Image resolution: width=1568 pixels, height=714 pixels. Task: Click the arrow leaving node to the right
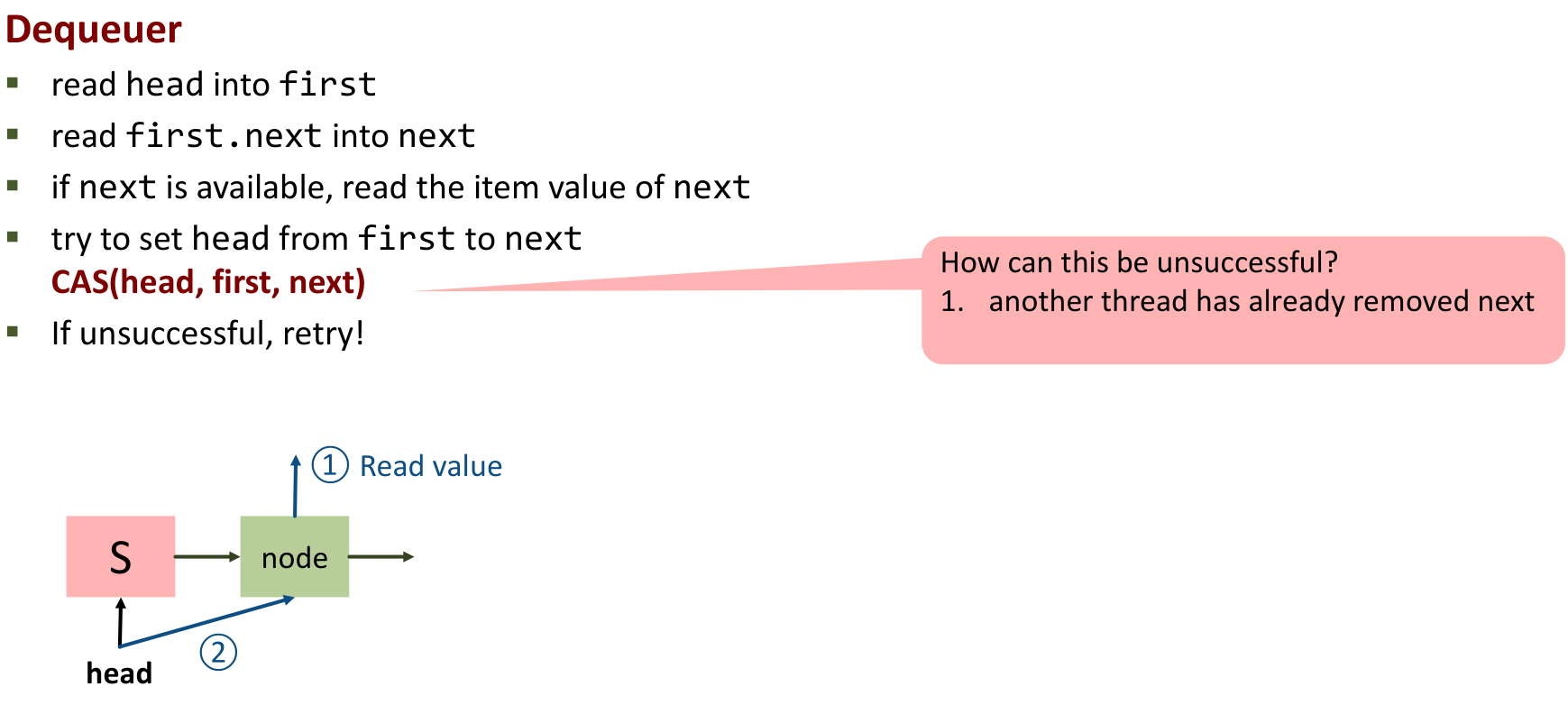click(x=381, y=556)
